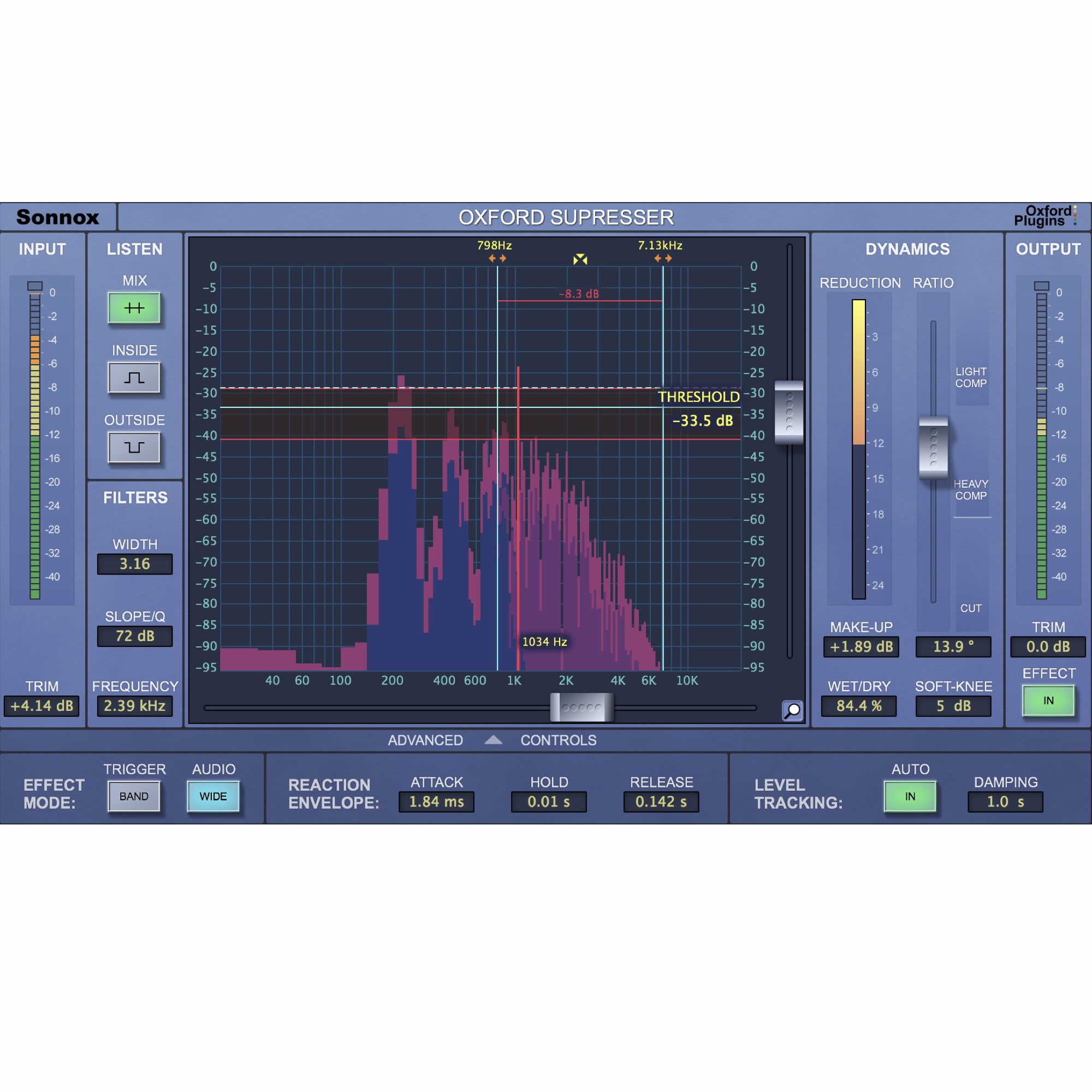Click the HEAVY COMP ratio label
Viewport: 1092px width, 1092px height.
tap(971, 490)
